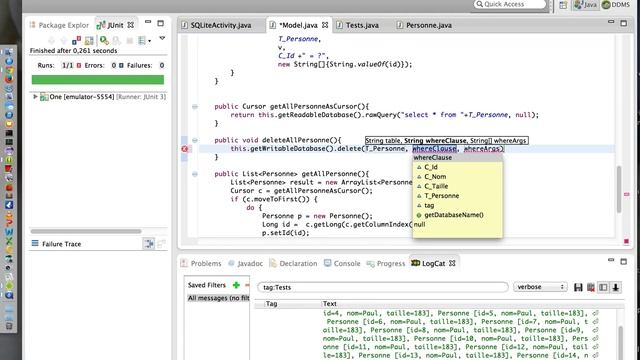Click the editor vertical scrollbar thumb

[x=619, y=189]
